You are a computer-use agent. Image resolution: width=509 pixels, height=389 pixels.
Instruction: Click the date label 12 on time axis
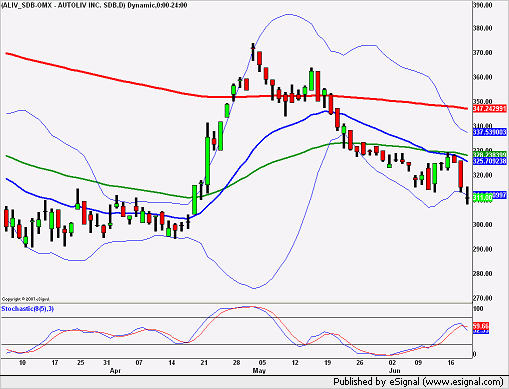click(x=295, y=363)
